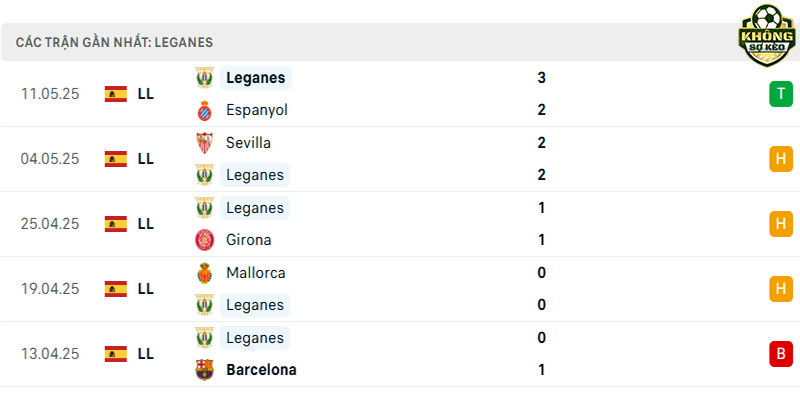Click the Espanyol club crest
The image size is (800, 400).
pyautogui.click(x=205, y=110)
